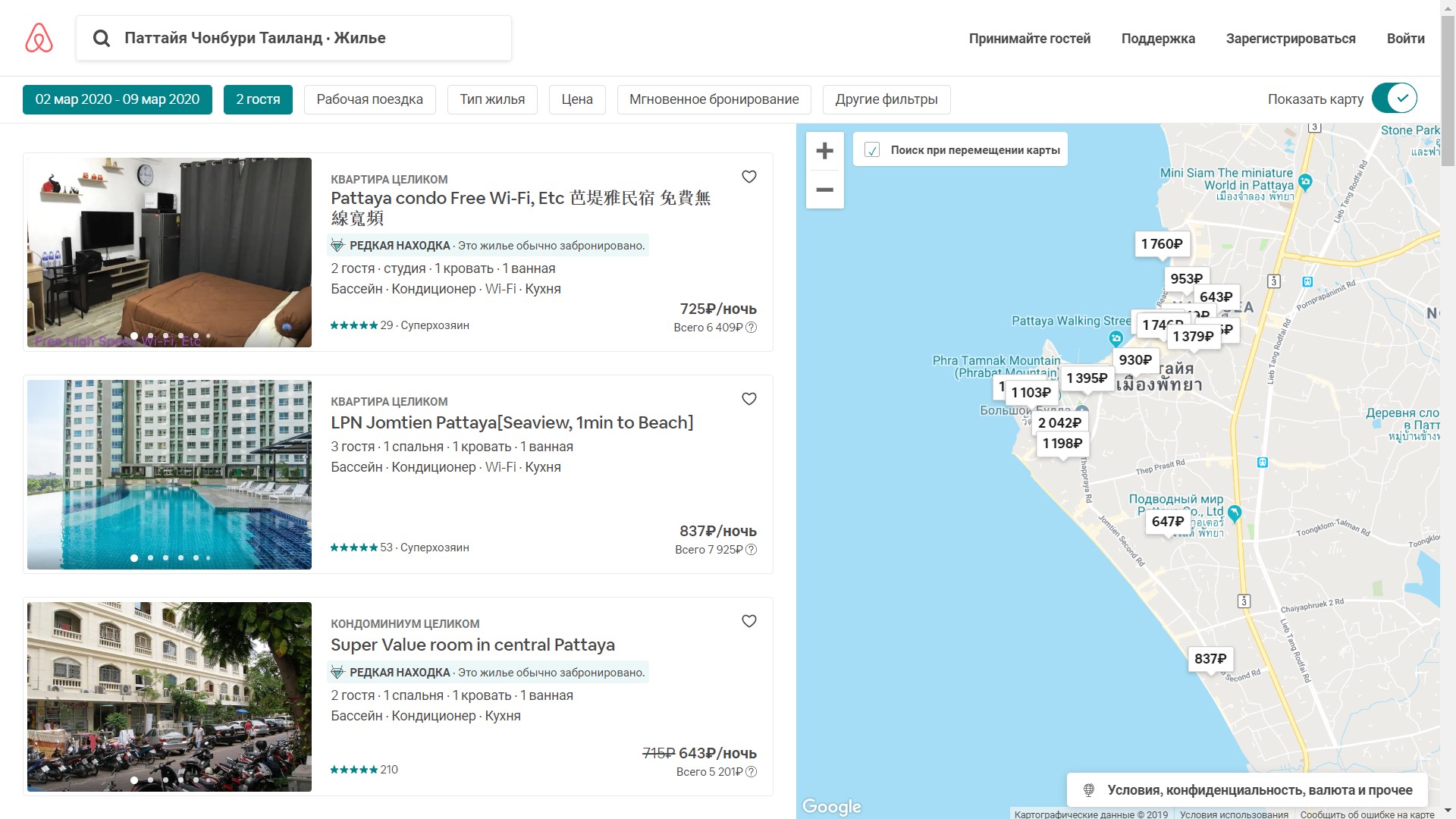Click Условия использования map link

(1234, 814)
